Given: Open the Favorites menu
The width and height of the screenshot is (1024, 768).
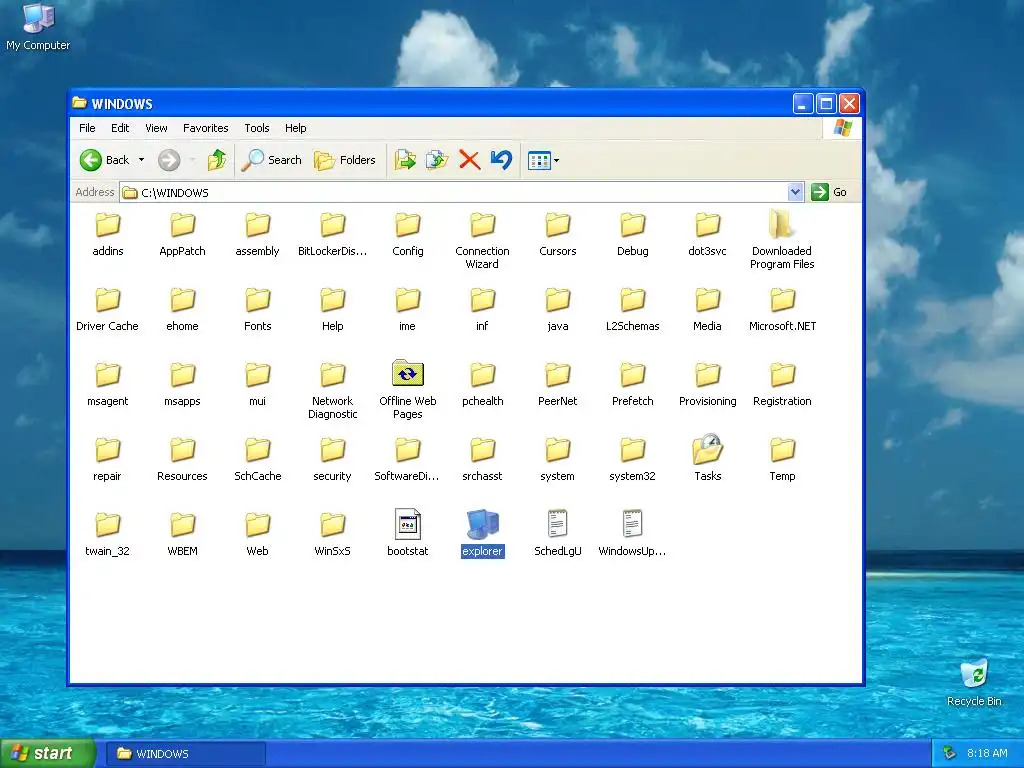Looking at the screenshot, I should 206,128.
